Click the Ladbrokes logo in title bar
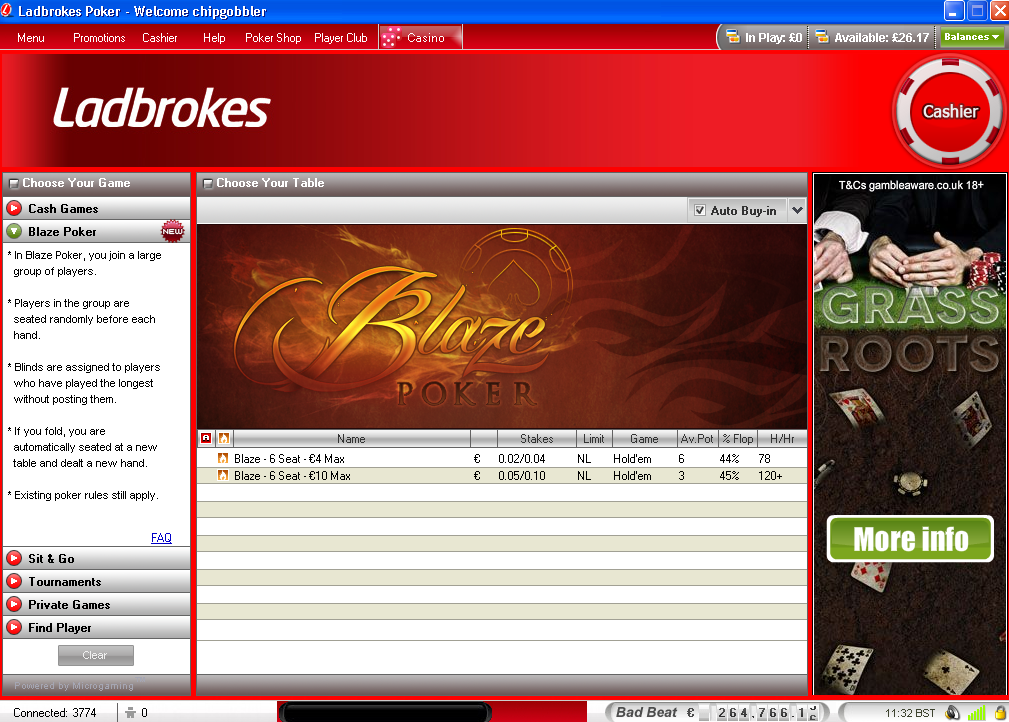 (7, 10)
